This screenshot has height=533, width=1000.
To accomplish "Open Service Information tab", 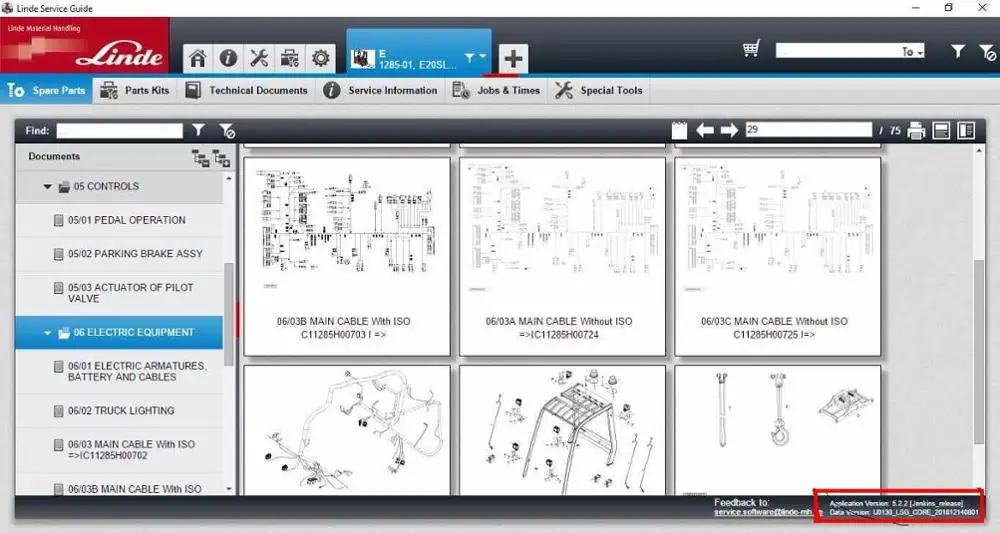I will click(x=381, y=91).
